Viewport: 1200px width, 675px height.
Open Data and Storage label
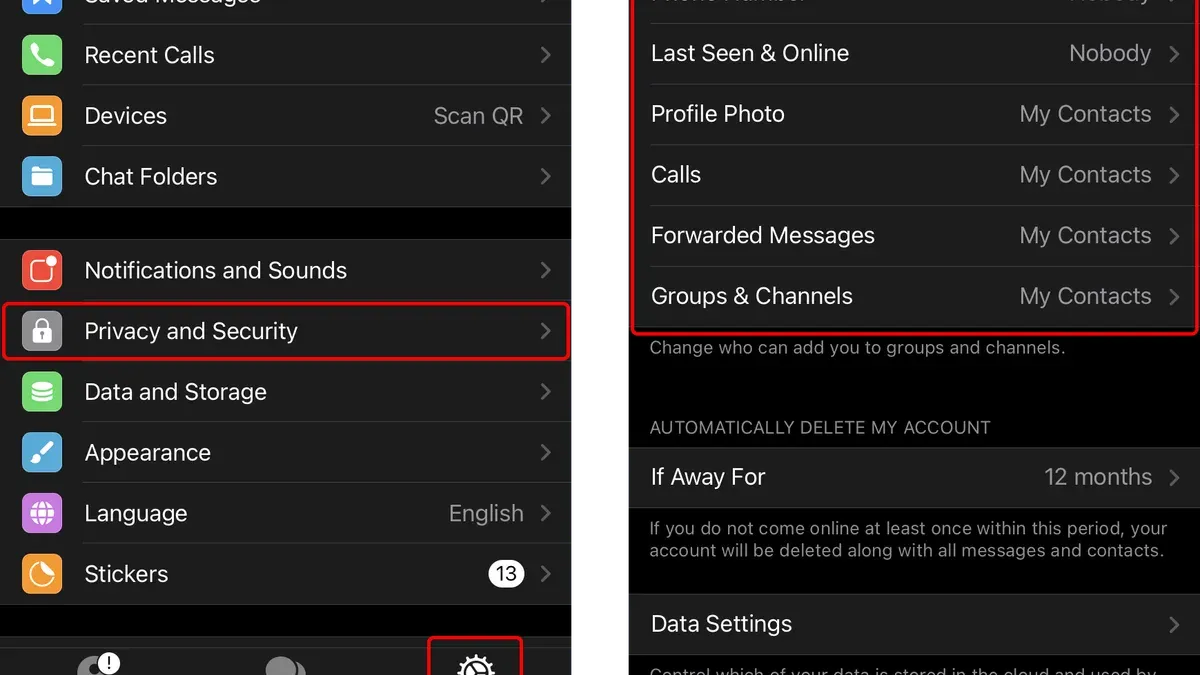click(x=176, y=392)
